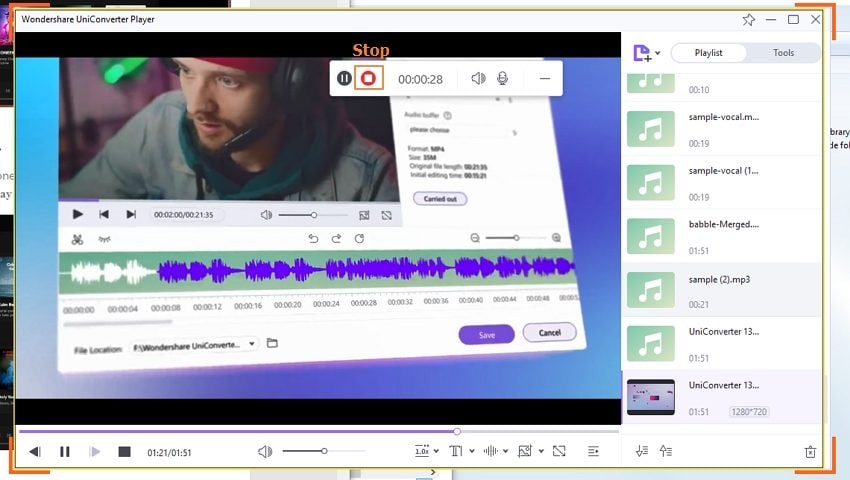This screenshot has height=480, width=850.
Task: Click the 1280*720 resolution badge
Action: 749,412
